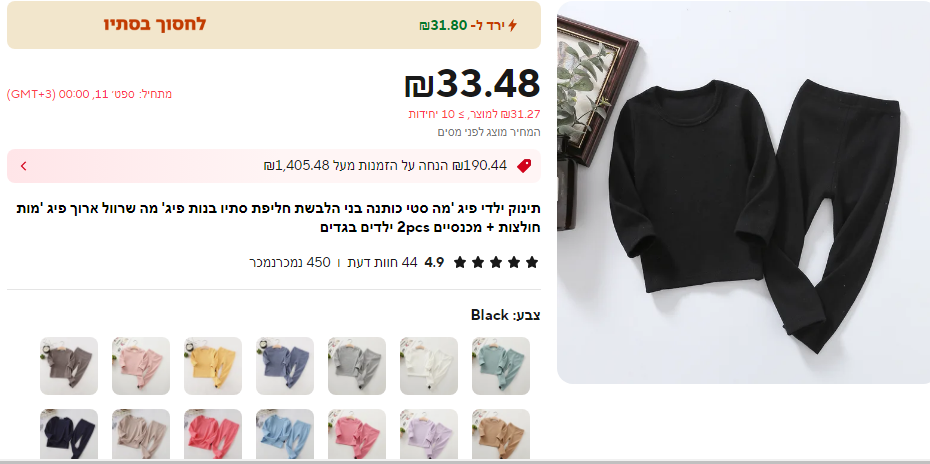The width and height of the screenshot is (930, 464).
Task: Choose the camel brown outfit thumbnail
Action: coord(501,434)
